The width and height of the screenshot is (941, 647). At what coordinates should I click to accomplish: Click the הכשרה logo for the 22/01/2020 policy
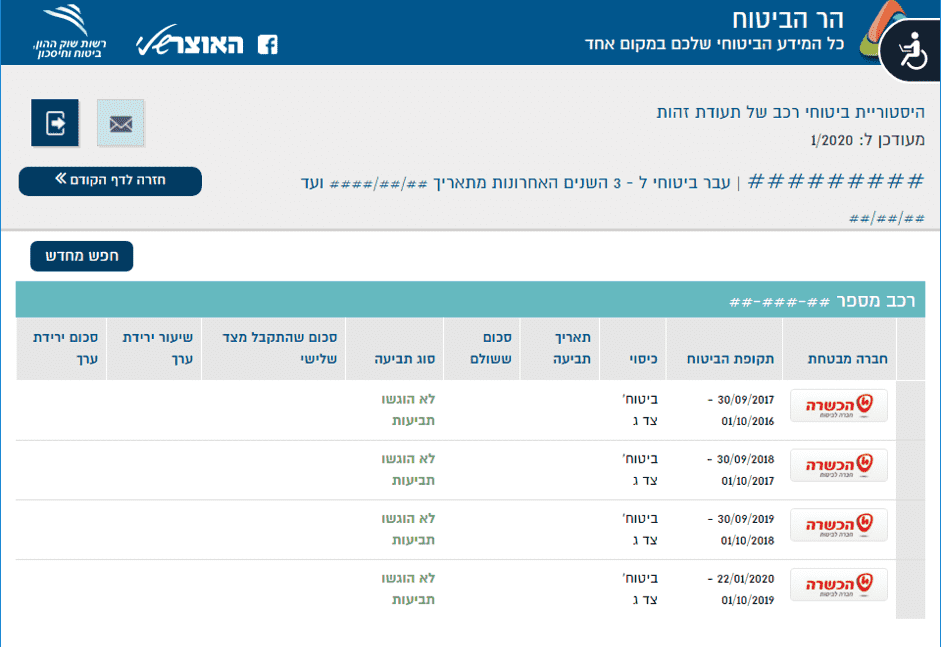coord(838,585)
